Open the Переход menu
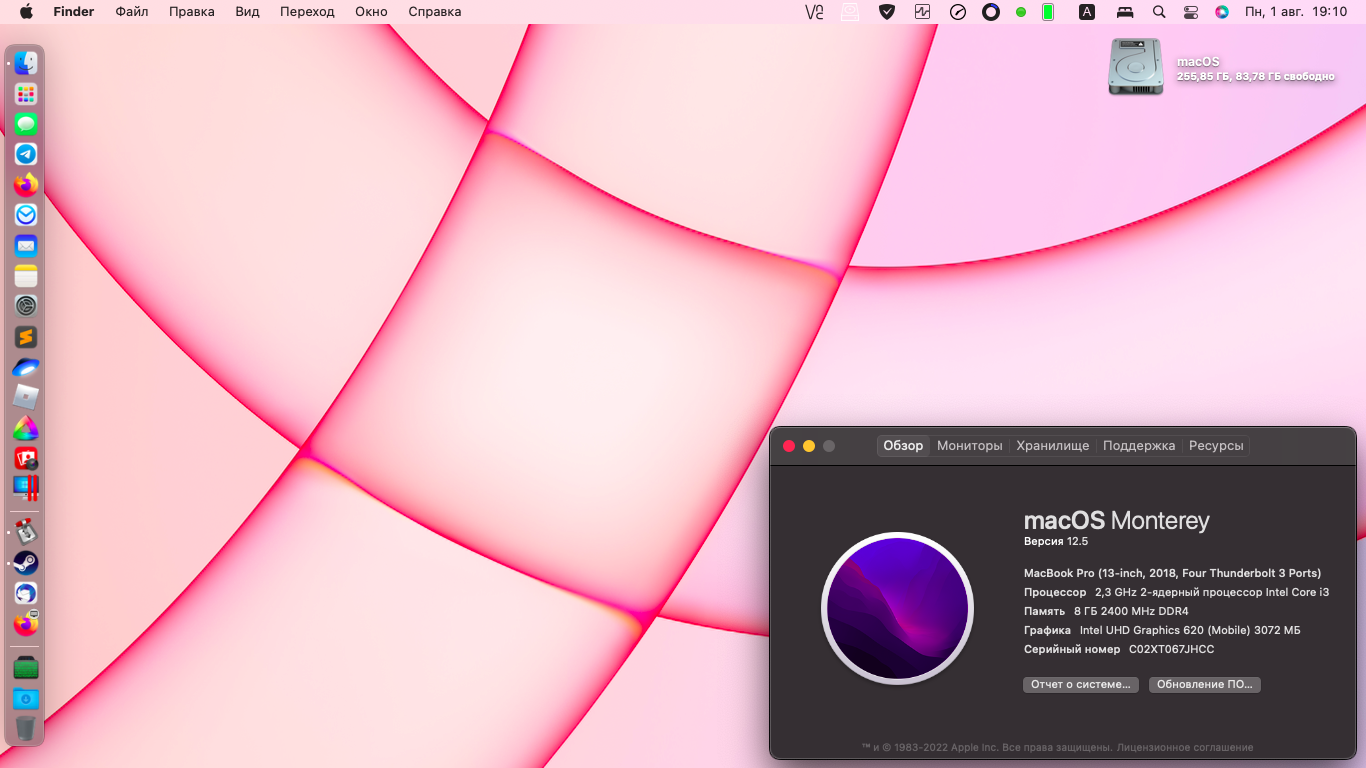 tap(307, 12)
